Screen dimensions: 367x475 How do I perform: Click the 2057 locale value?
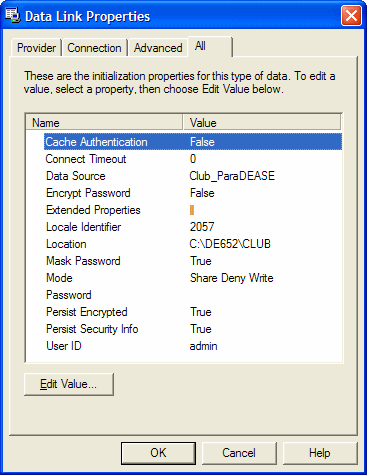[202, 227]
